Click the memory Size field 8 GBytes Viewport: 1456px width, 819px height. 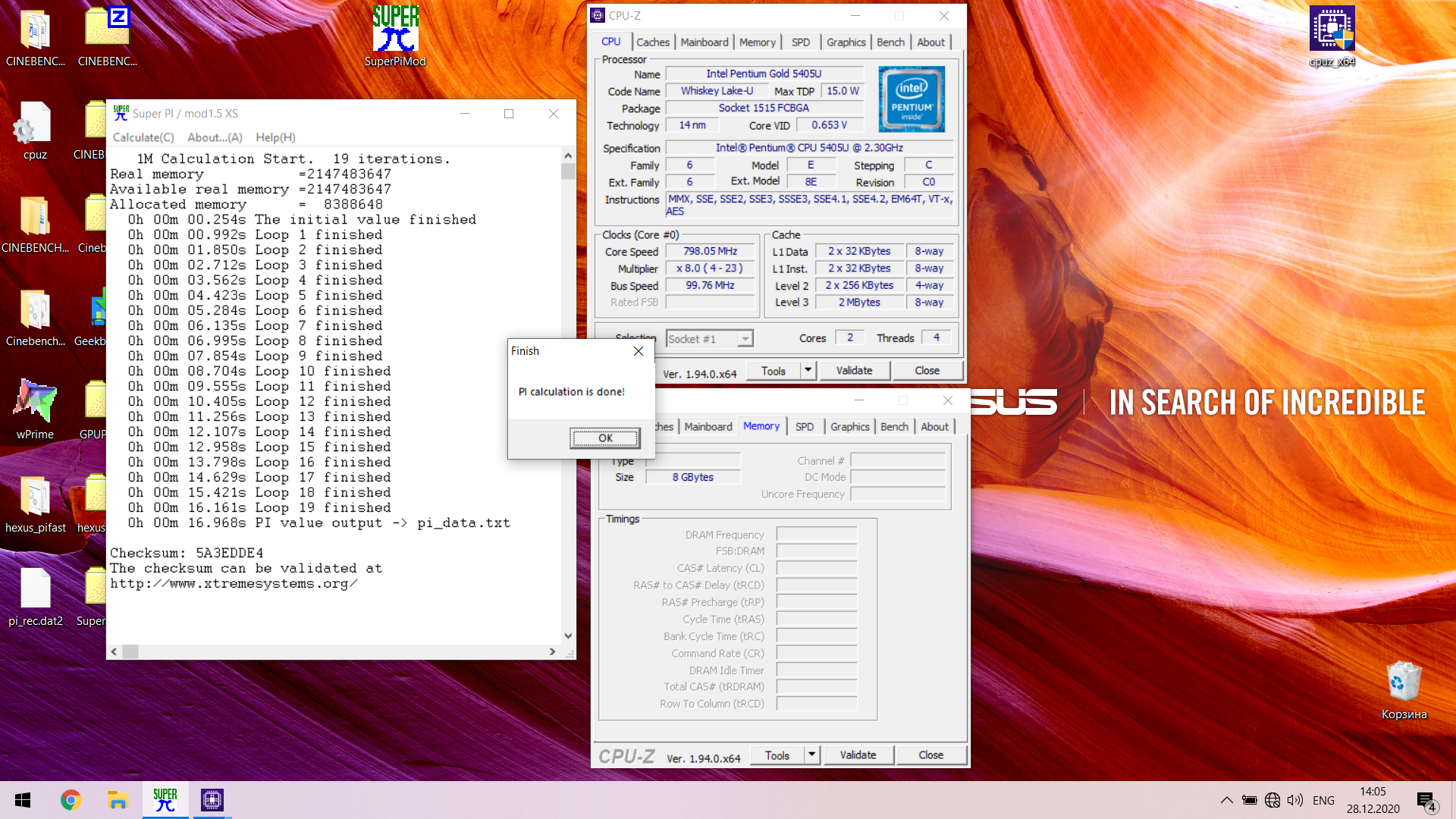692,477
